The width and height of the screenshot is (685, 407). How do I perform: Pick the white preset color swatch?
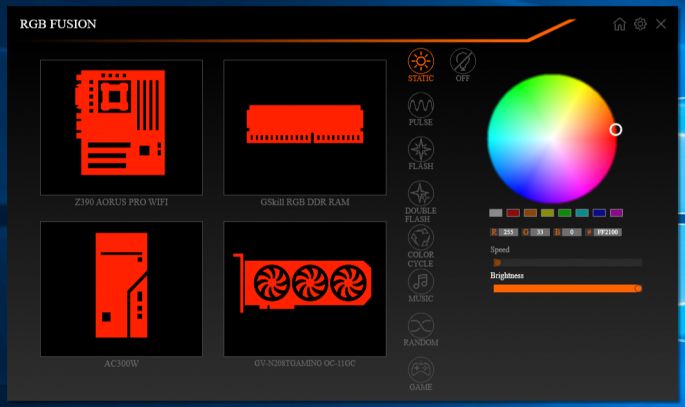tap(495, 213)
